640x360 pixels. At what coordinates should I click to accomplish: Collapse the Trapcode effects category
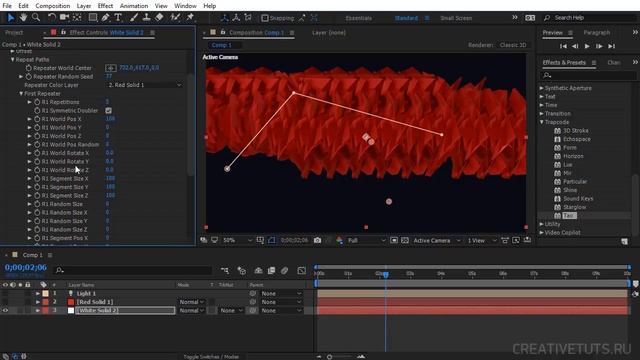coord(542,122)
